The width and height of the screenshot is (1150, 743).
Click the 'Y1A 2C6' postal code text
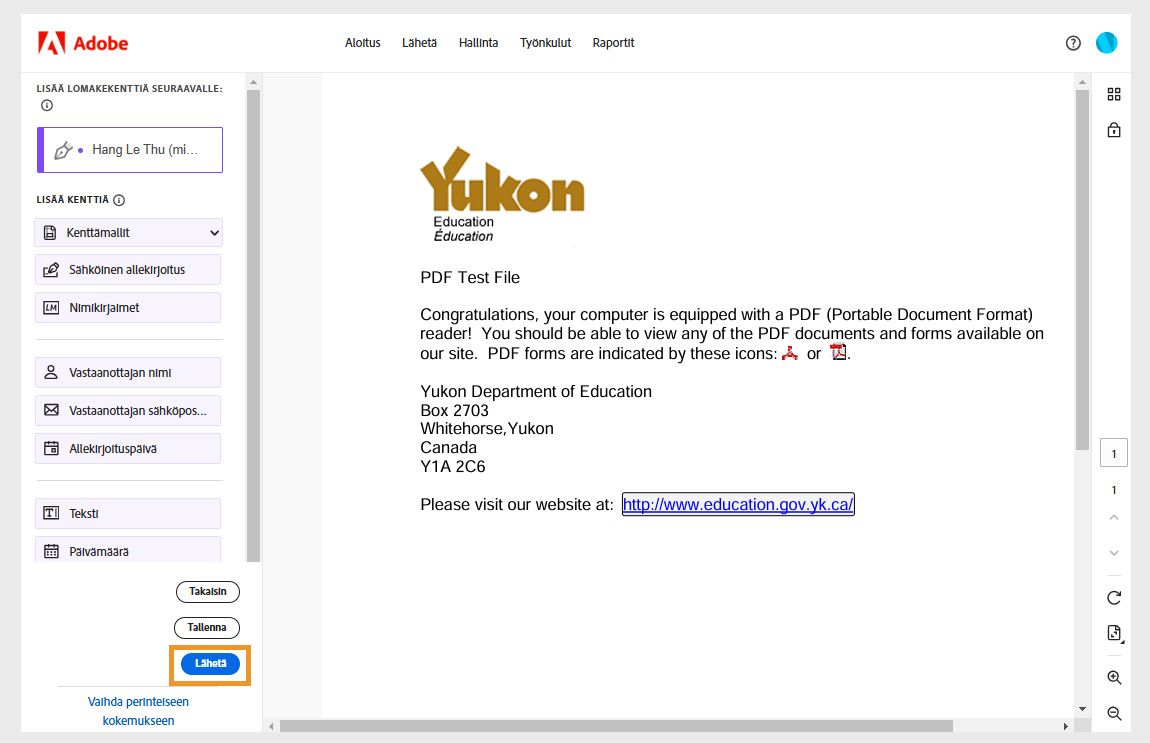pos(453,466)
